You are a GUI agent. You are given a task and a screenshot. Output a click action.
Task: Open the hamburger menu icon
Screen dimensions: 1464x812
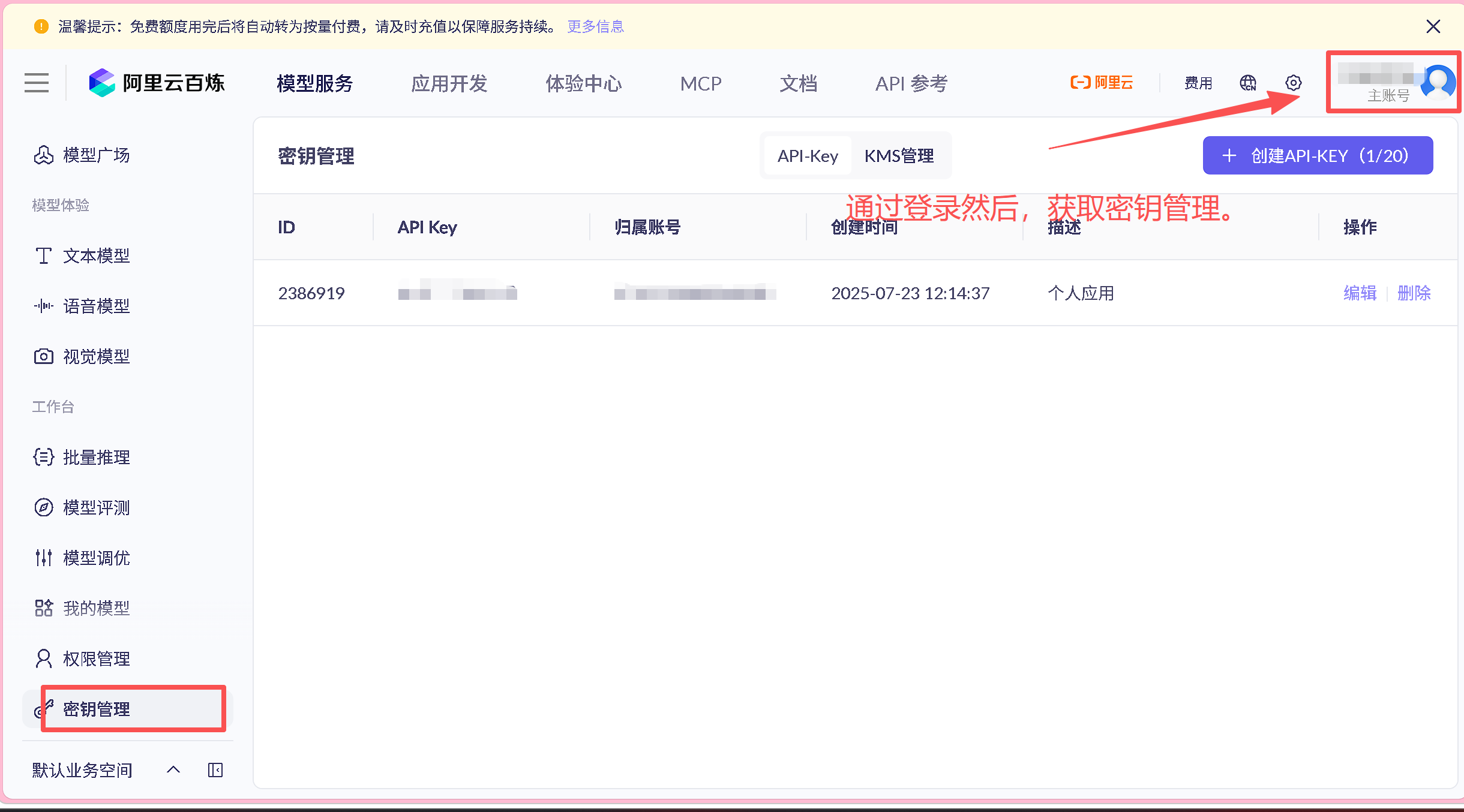(37, 83)
